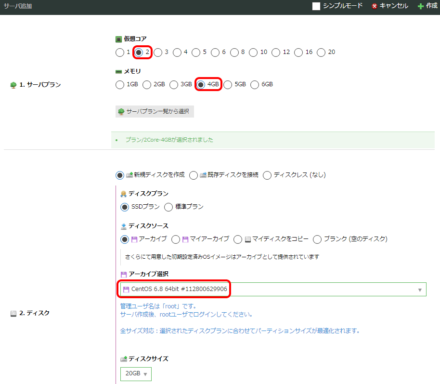
Task: Click the disk icon beside 2. ディスク
Action: pyautogui.click(x=13, y=313)
